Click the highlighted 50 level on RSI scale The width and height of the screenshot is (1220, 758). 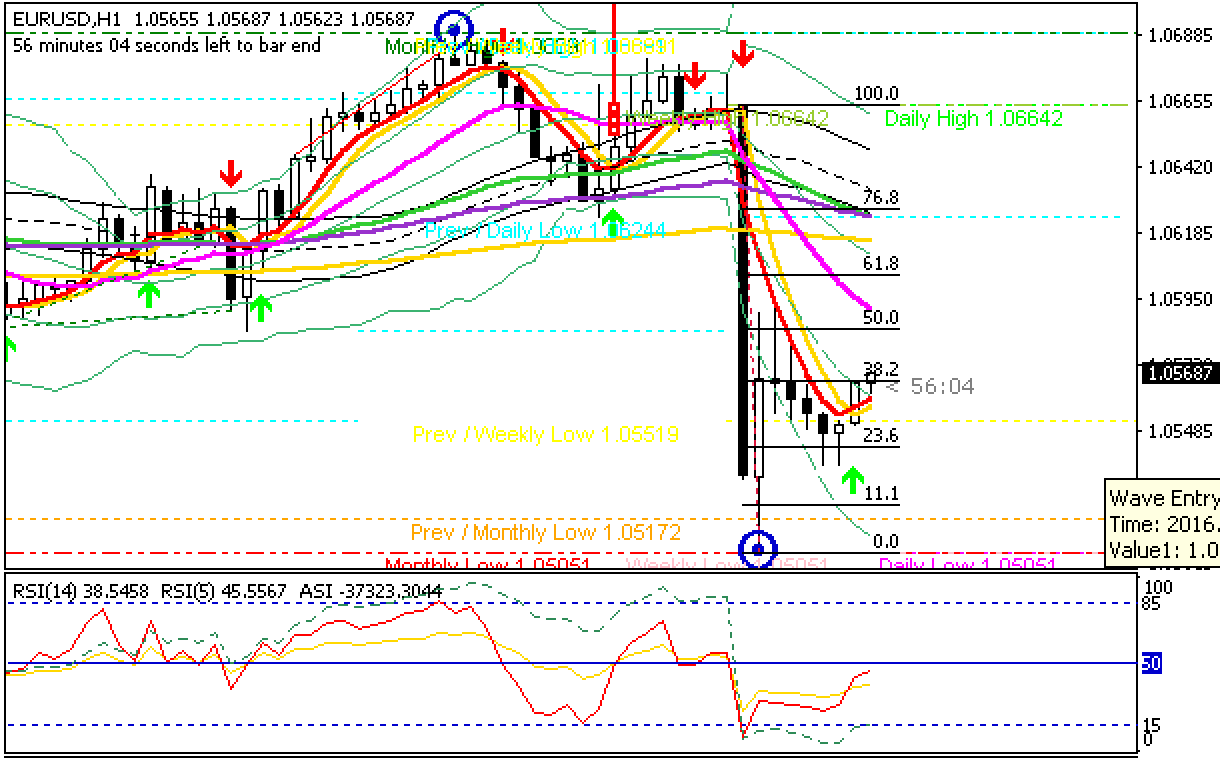1151,664
